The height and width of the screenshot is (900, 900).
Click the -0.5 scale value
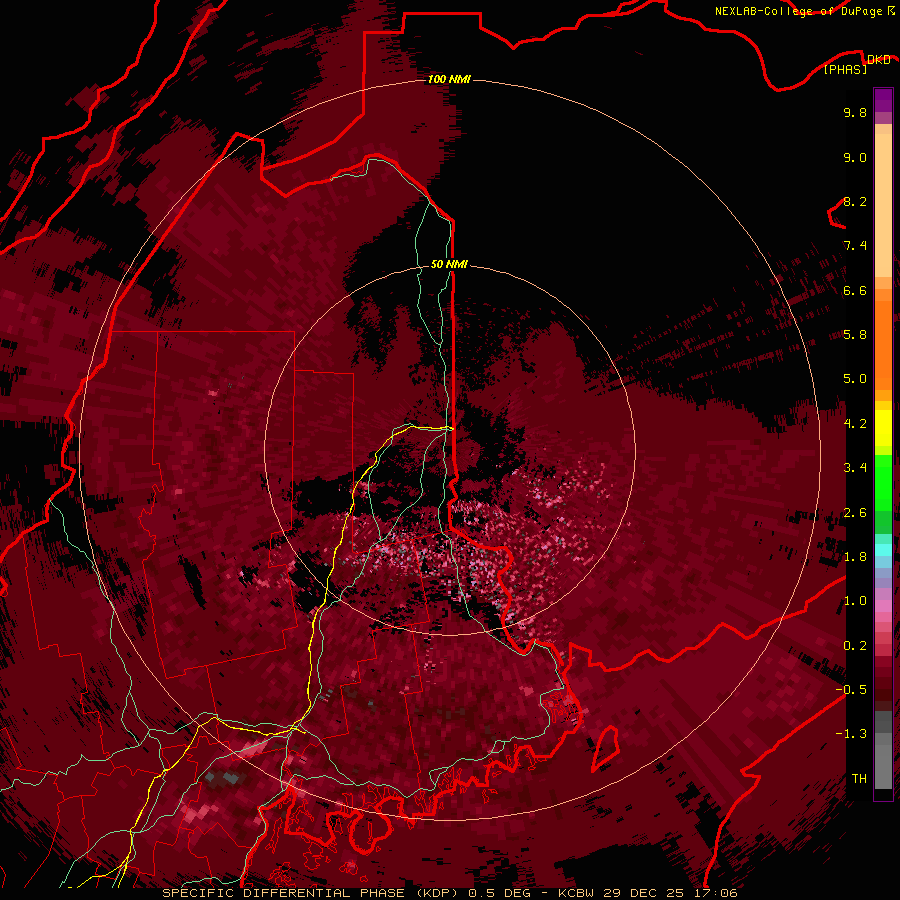pyautogui.click(x=851, y=689)
